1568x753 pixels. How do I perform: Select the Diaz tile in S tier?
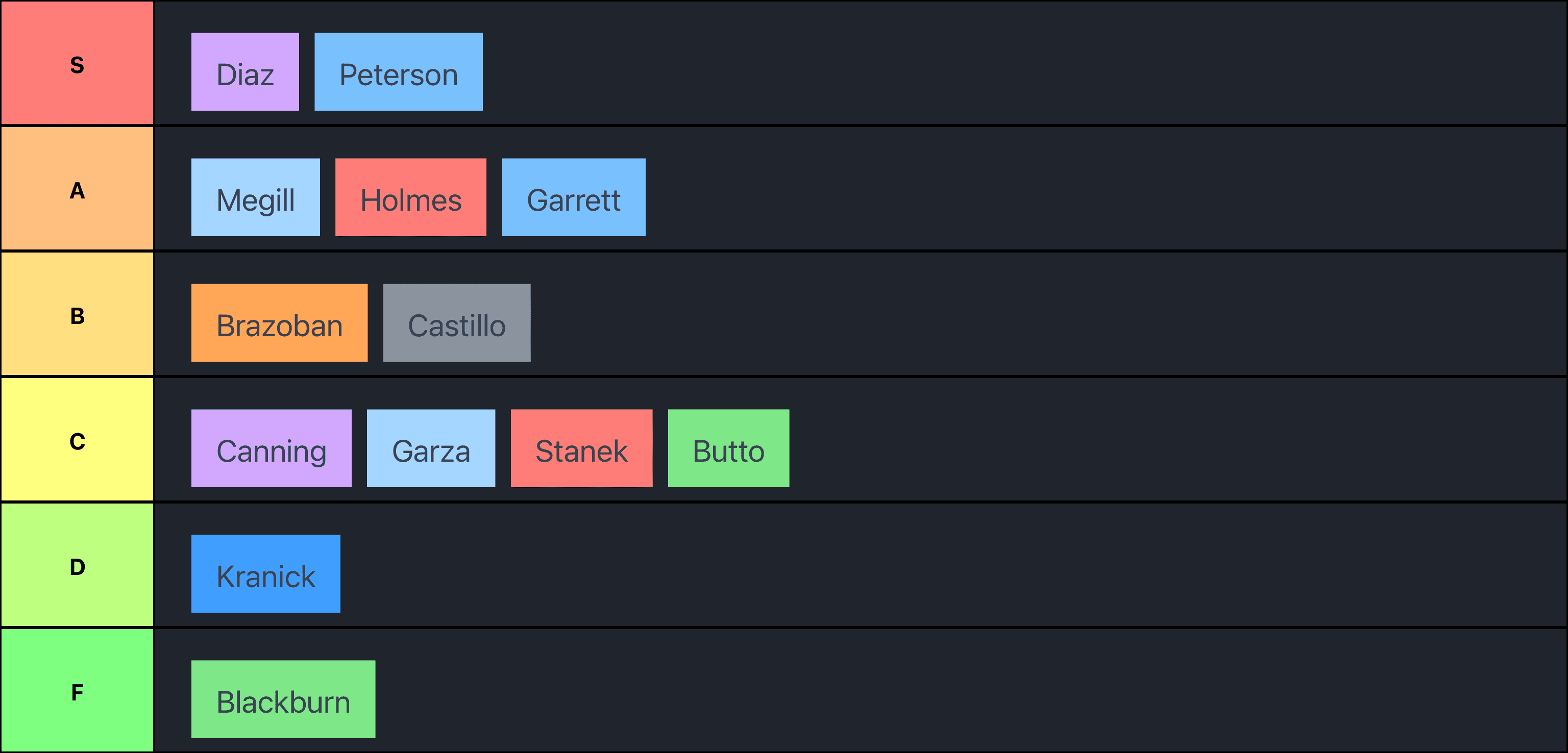point(244,72)
